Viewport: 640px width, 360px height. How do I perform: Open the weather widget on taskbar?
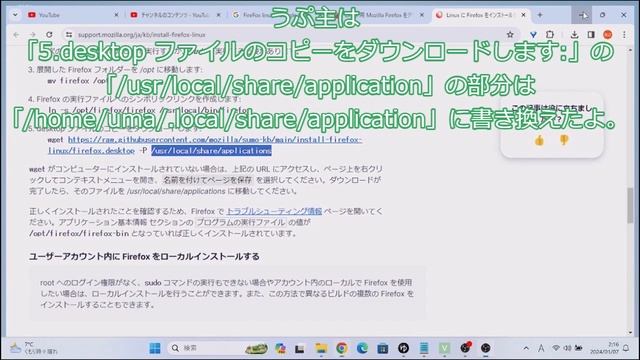(x=33, y=348)
